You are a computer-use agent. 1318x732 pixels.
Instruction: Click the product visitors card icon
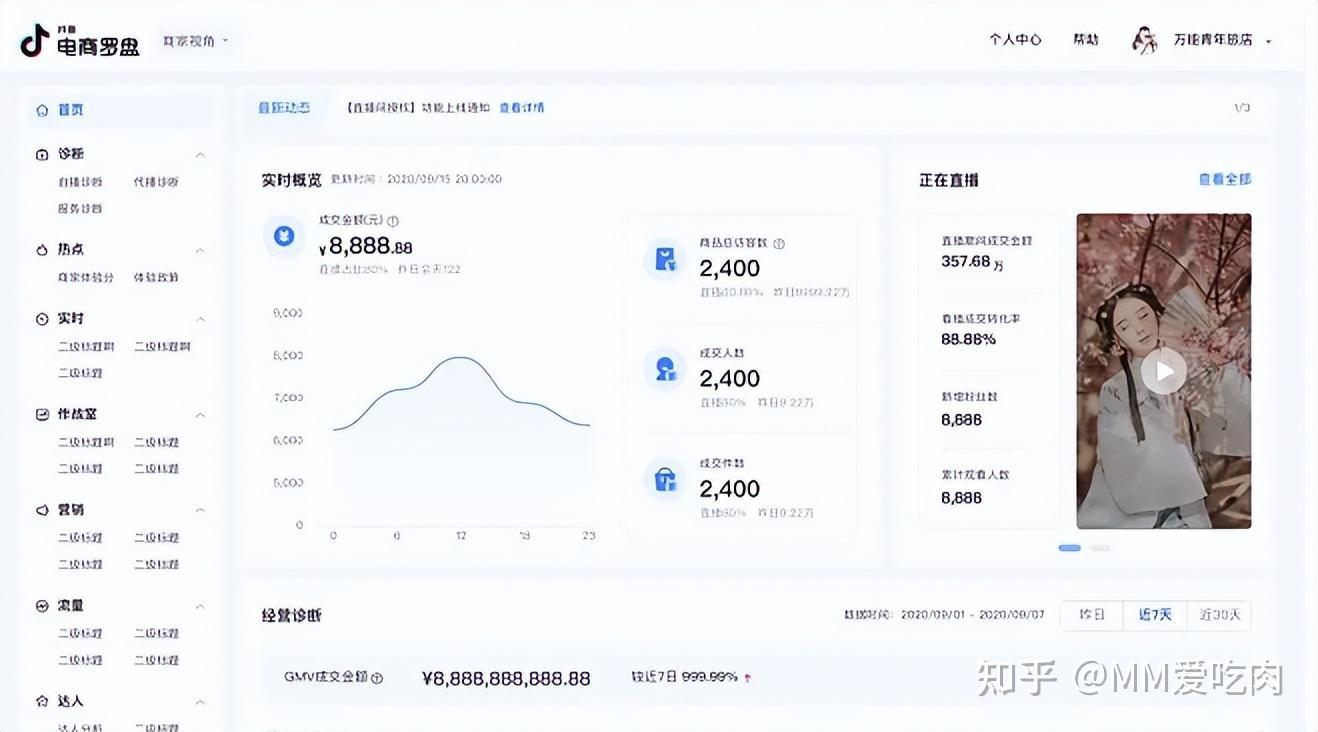(665, 260)
